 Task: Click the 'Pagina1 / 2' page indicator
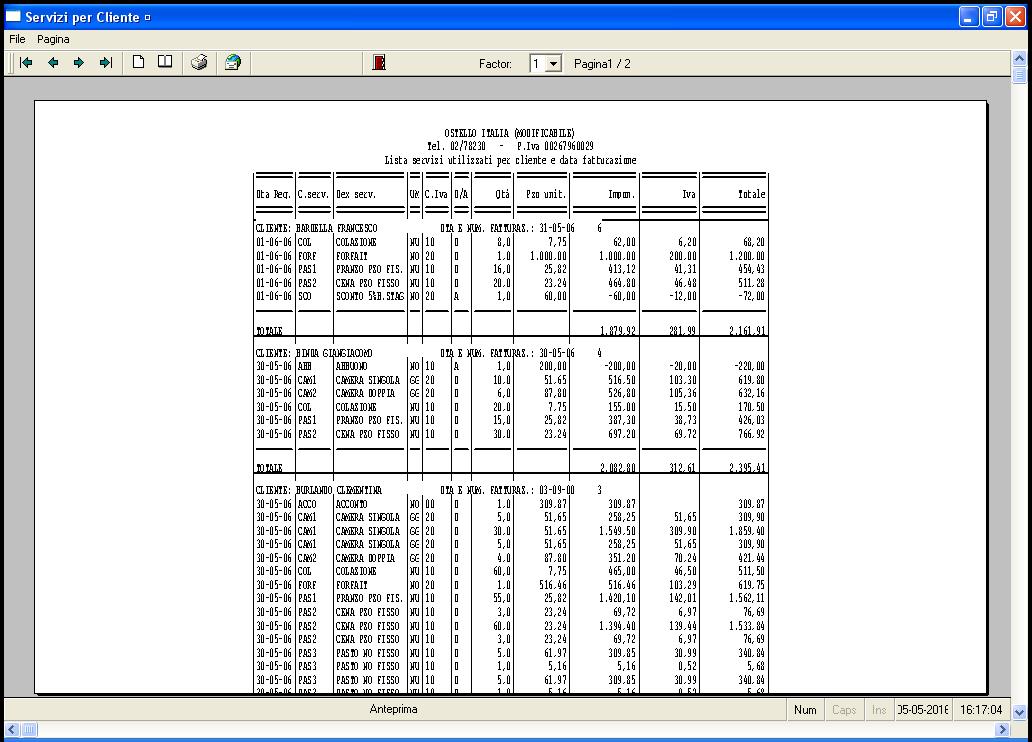[x=602, y=64]
